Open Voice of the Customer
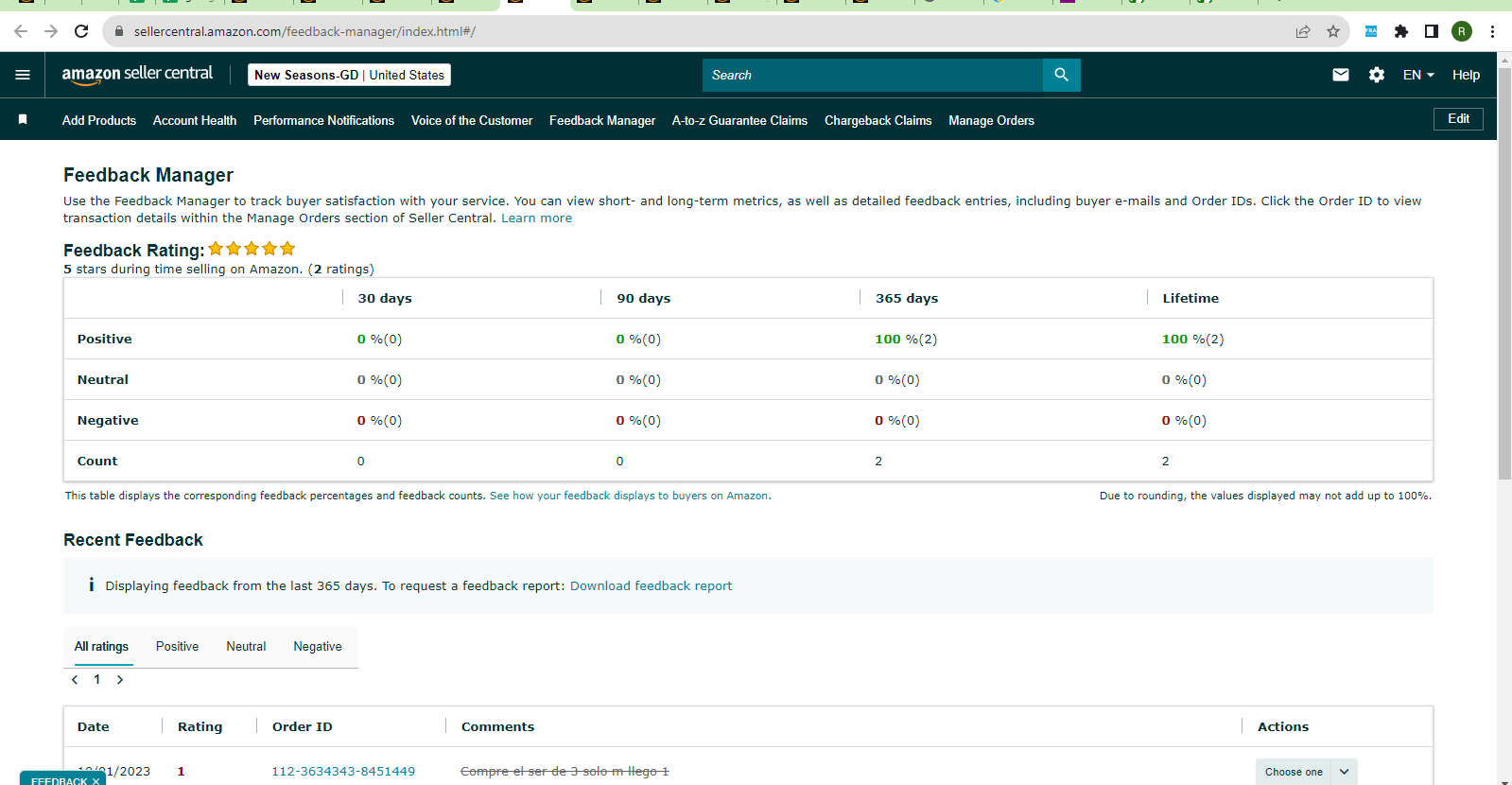The image size is (1512, 785). pos(472,120)
